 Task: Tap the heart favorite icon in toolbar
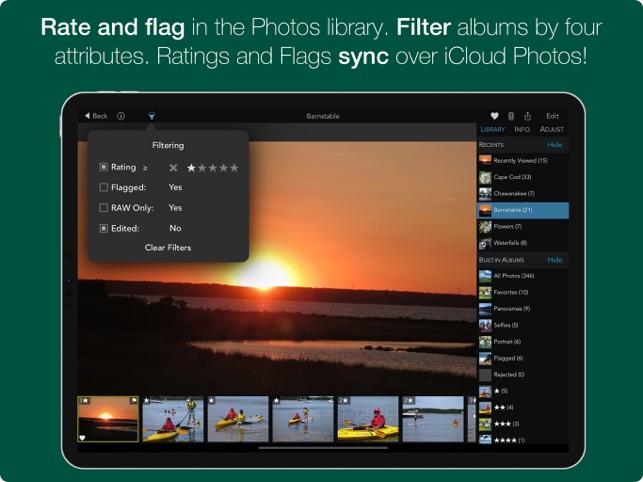[495, 116]
